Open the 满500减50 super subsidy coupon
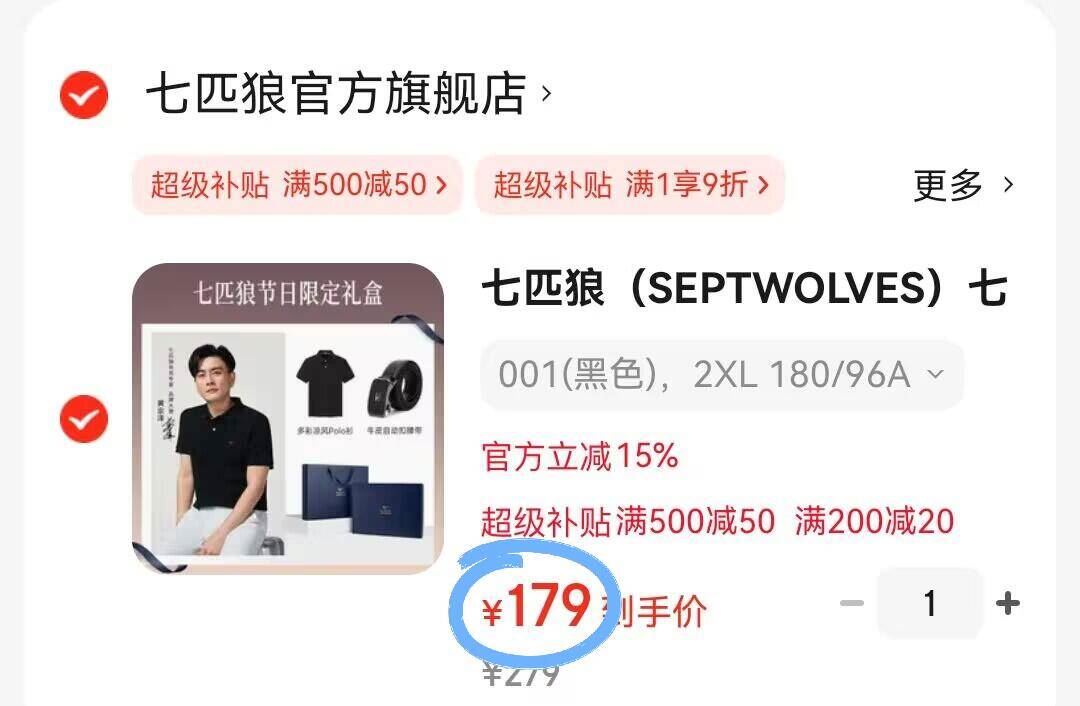The width and height of the screenshot is (1080, 706). 297,185
